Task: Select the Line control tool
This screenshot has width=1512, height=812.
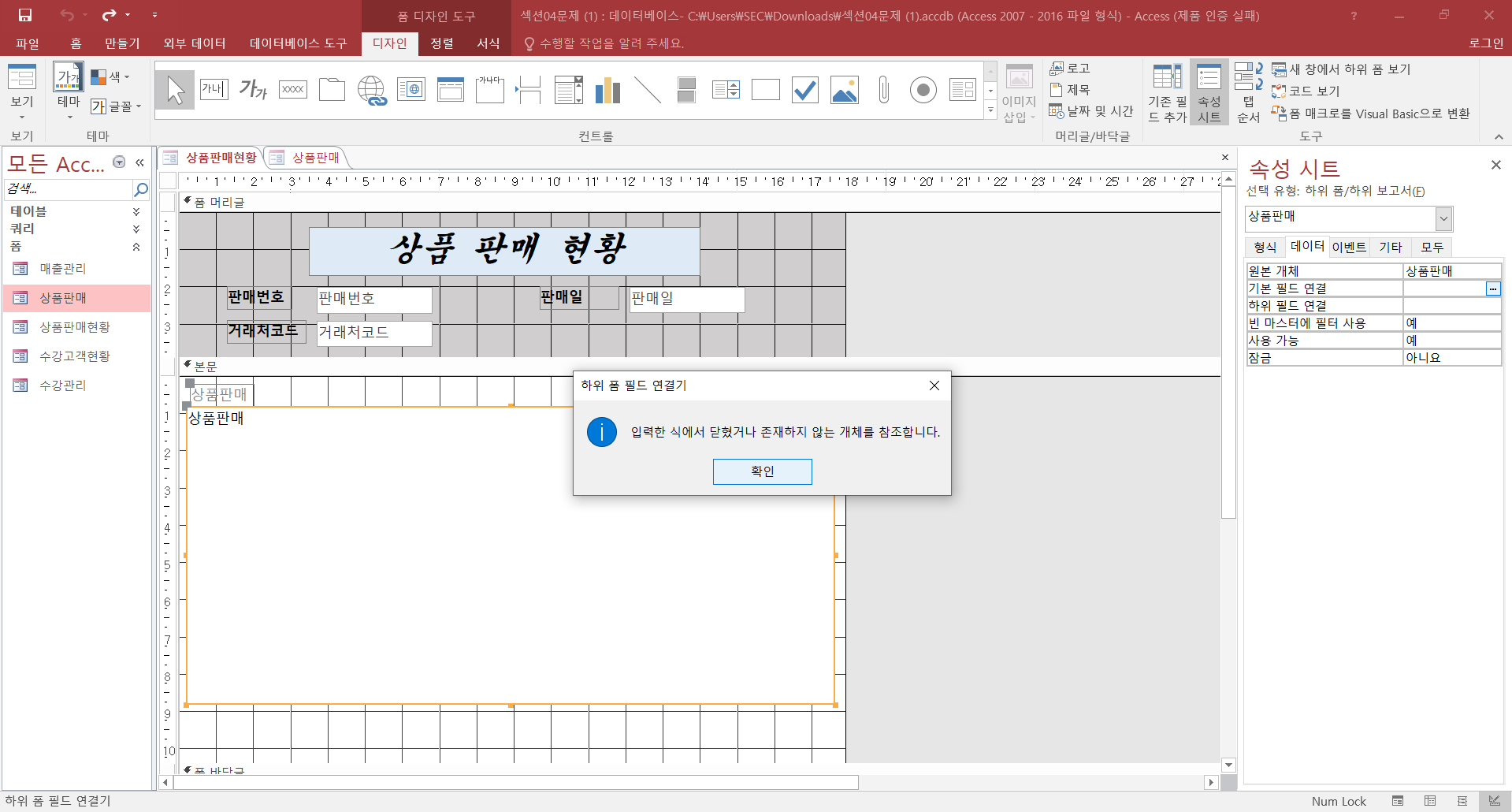Action: (647, 90)
